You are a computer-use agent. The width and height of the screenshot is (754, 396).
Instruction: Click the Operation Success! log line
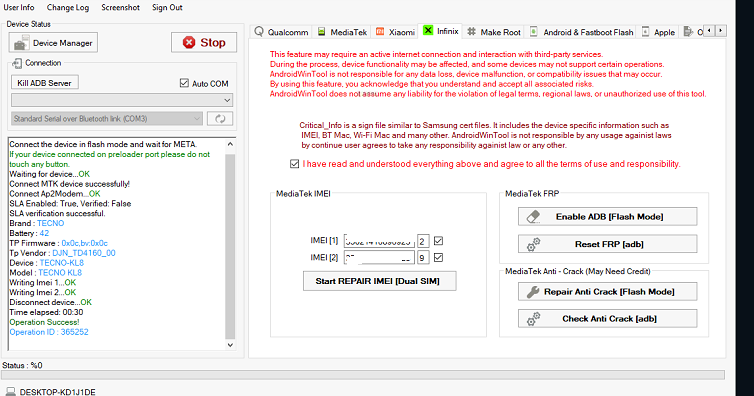(44, 322)
